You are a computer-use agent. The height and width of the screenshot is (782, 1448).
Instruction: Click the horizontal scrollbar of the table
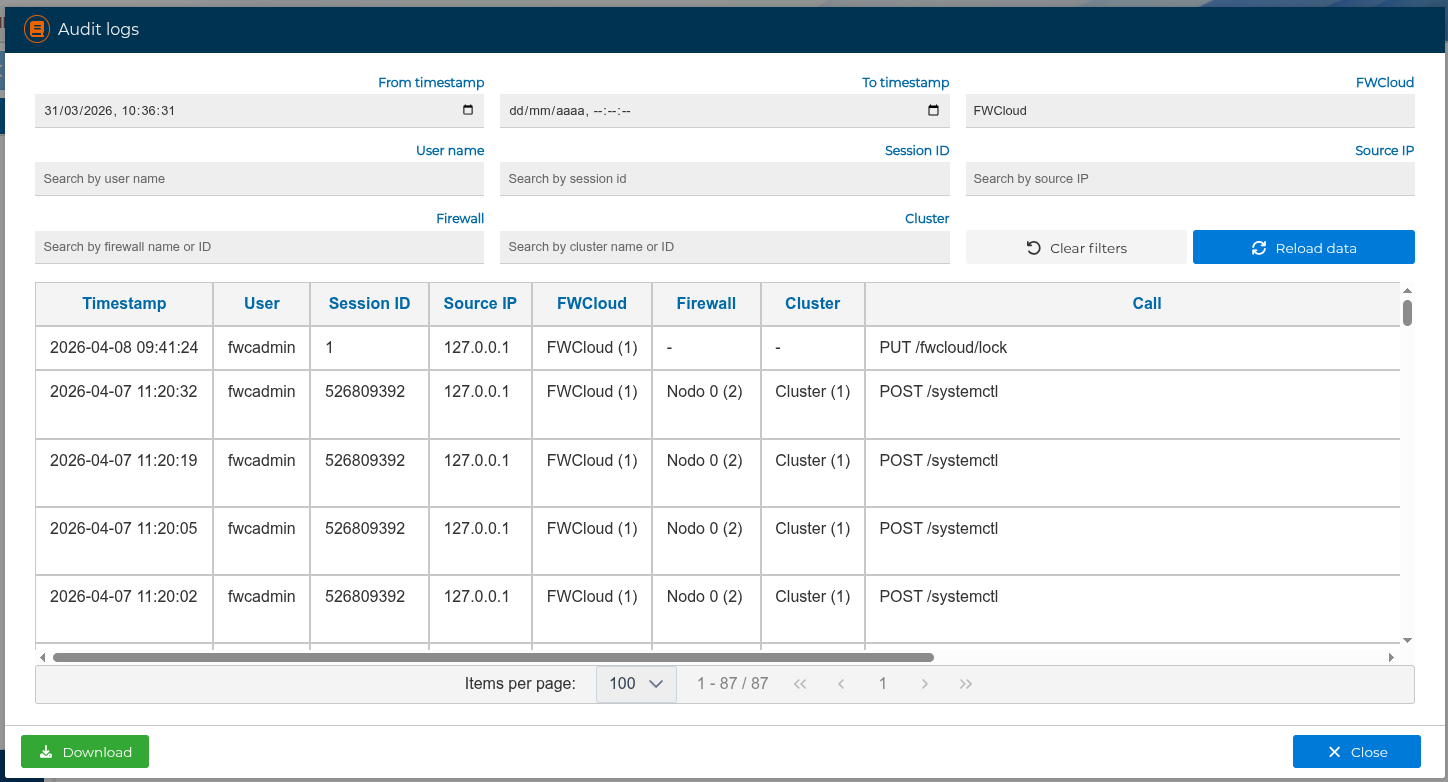click(x=493, y=658)
